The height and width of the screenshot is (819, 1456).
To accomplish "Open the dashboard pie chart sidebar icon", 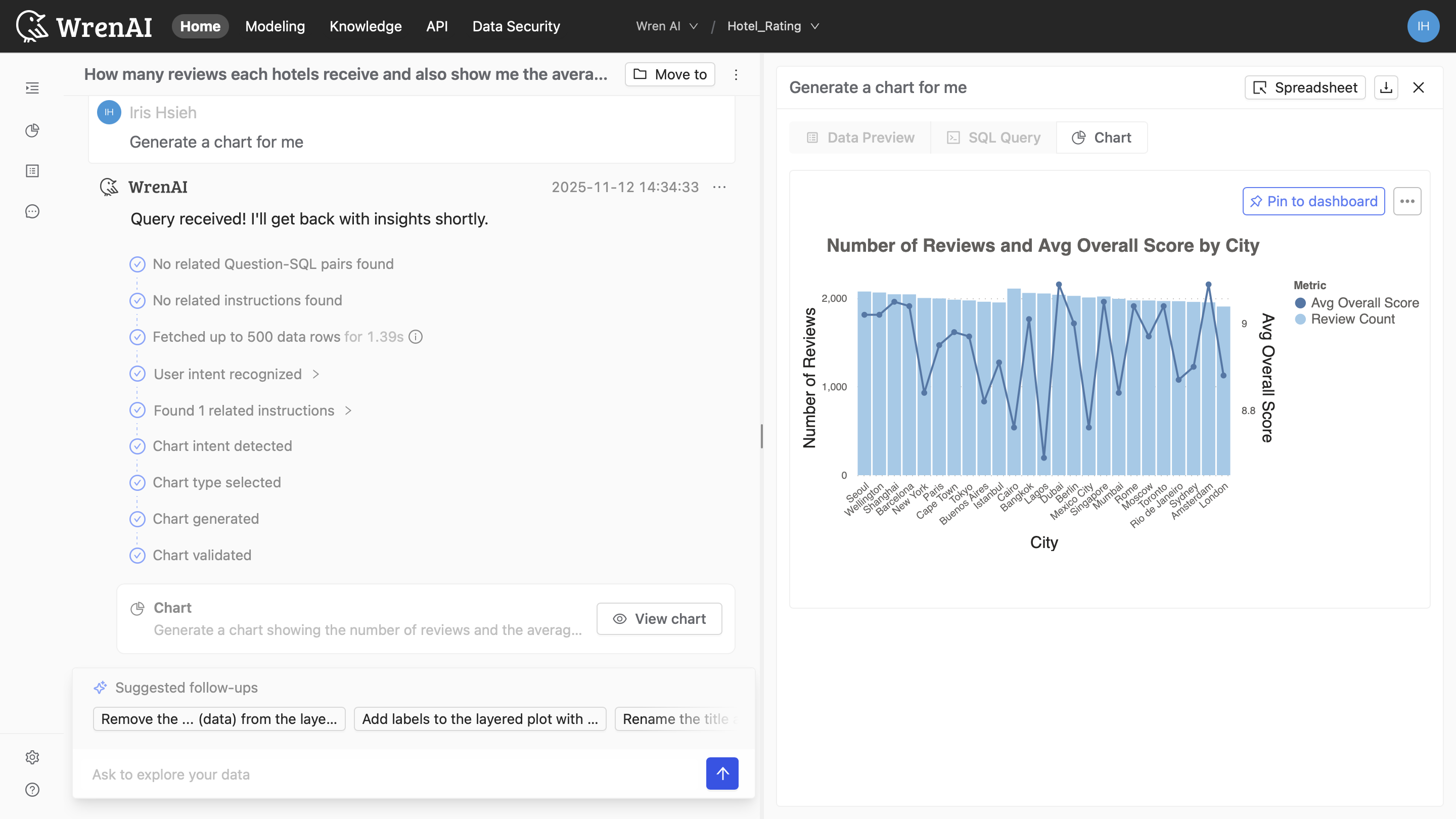I will click(x=32, y=130).
